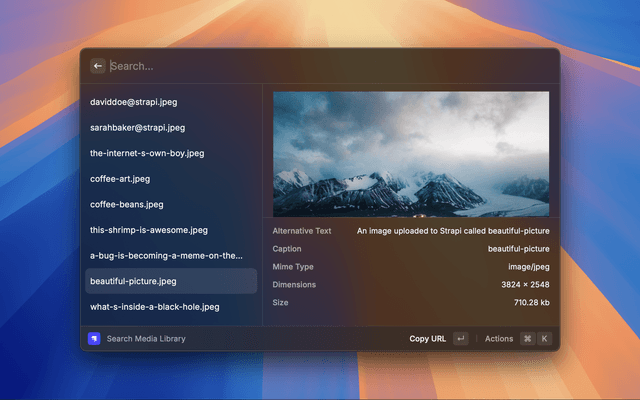This screenshot has height=400, width=640.
Task: Open the Actions menu
Action: pos(499,339)
